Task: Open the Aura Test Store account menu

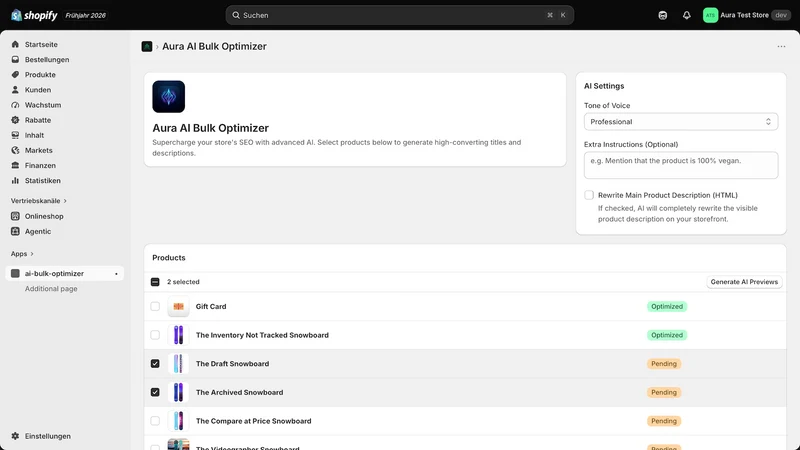Action: click(746, 15)
